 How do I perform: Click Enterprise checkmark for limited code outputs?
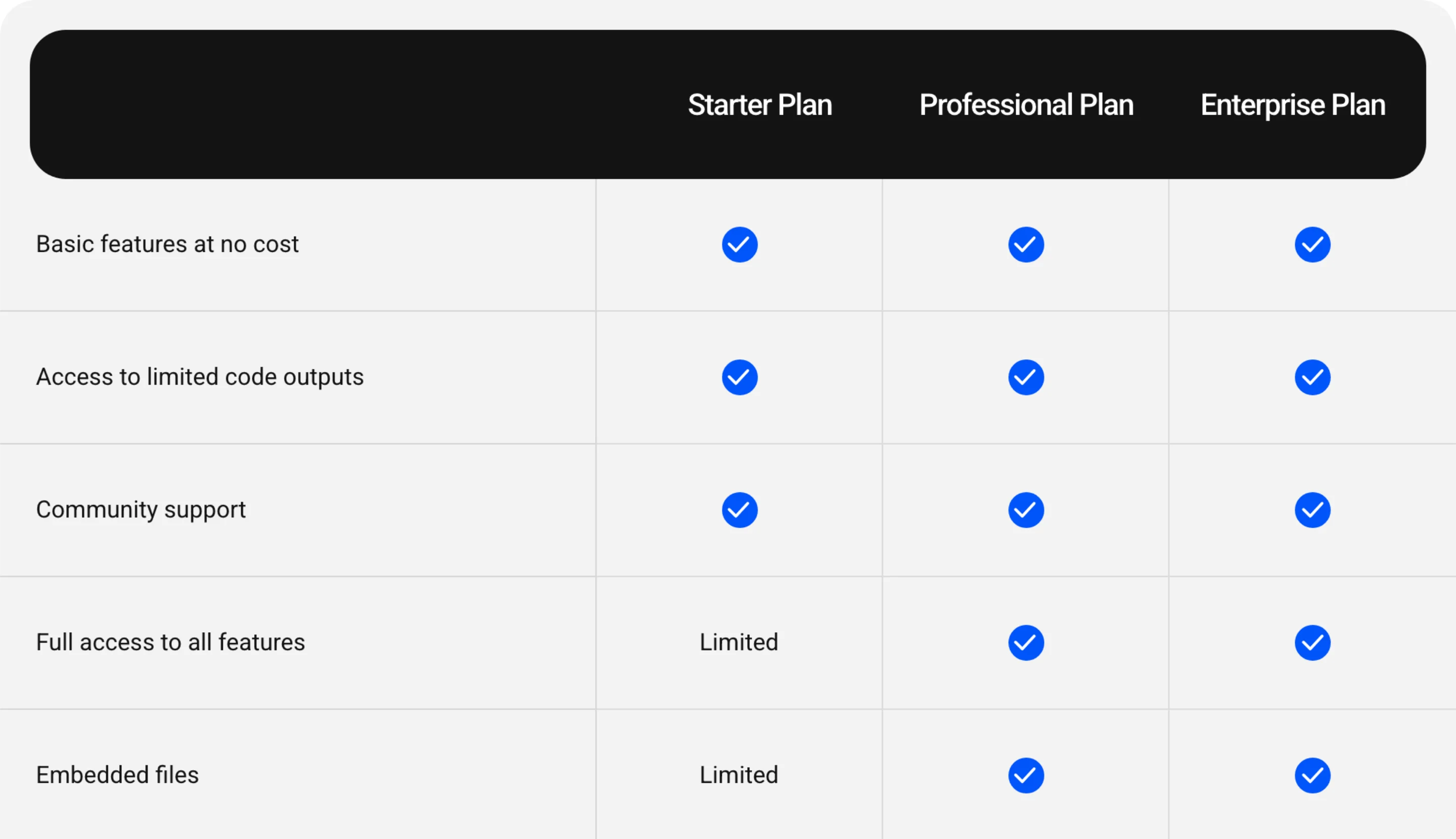click(1312, 378)
